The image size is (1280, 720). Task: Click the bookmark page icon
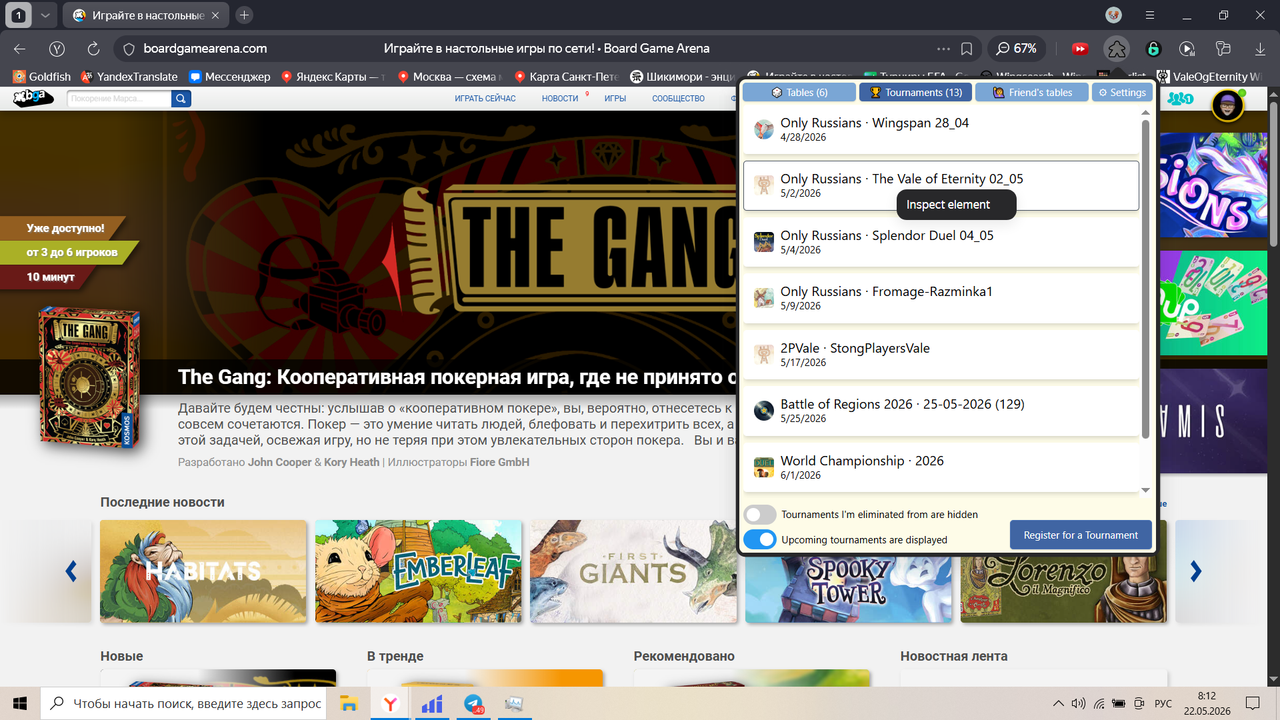(x=967, y=48)
